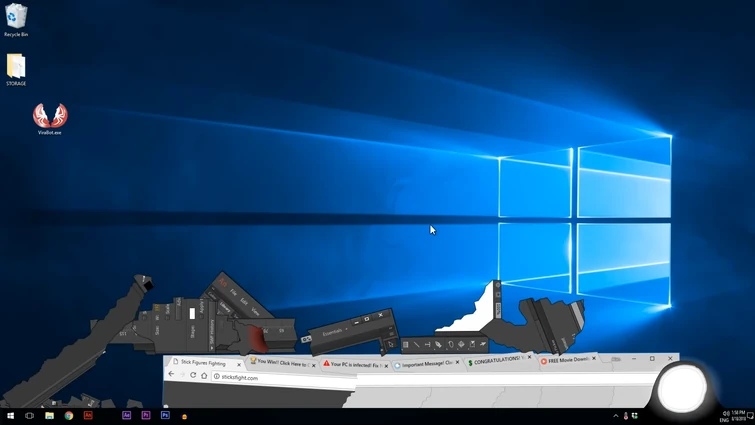Image resolution: width=755 pixels, height=425 pixels.
Task: Click the Edit menu on broken Animate fragment
Action: [x=244, y=302]
